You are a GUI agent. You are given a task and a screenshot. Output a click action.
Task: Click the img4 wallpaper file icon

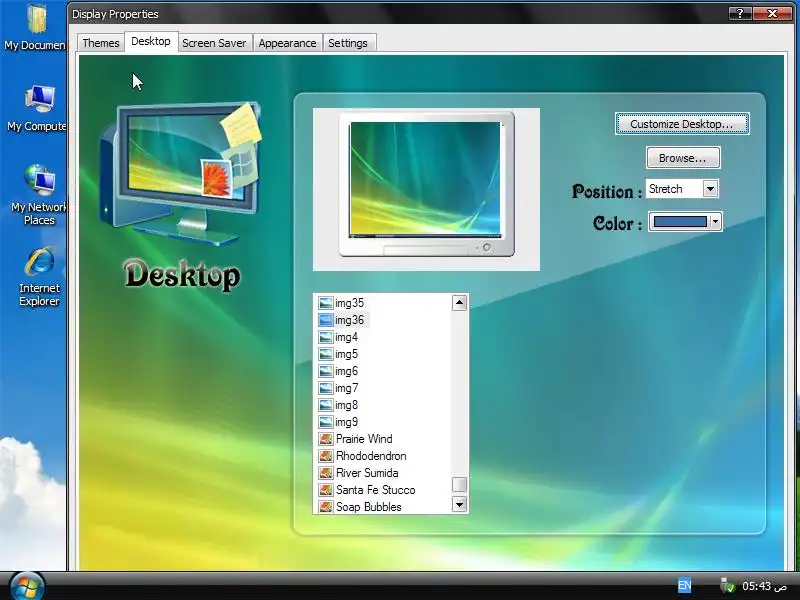point(326,337)
